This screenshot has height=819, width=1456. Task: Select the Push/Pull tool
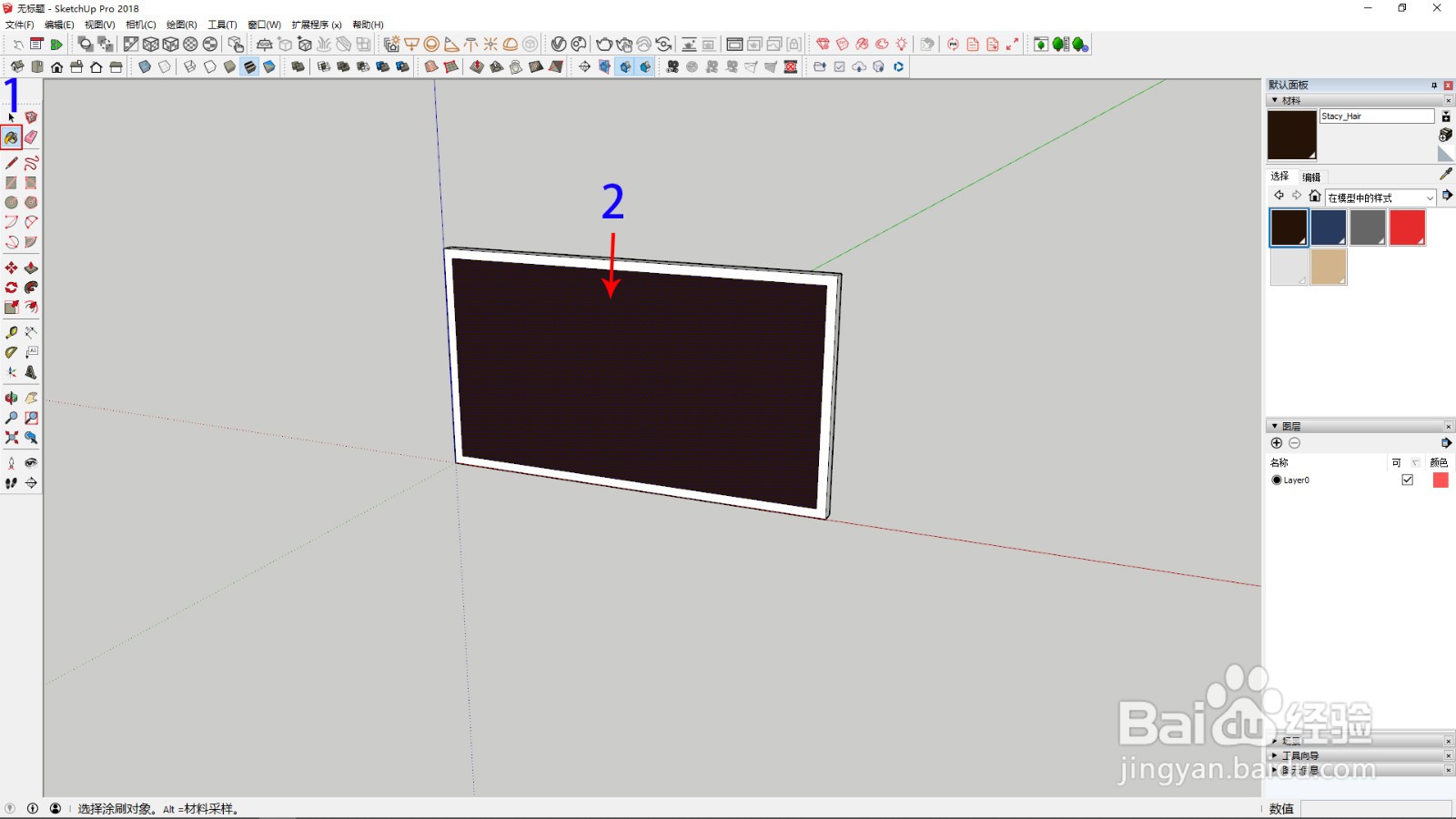click(x=31, y=268)
